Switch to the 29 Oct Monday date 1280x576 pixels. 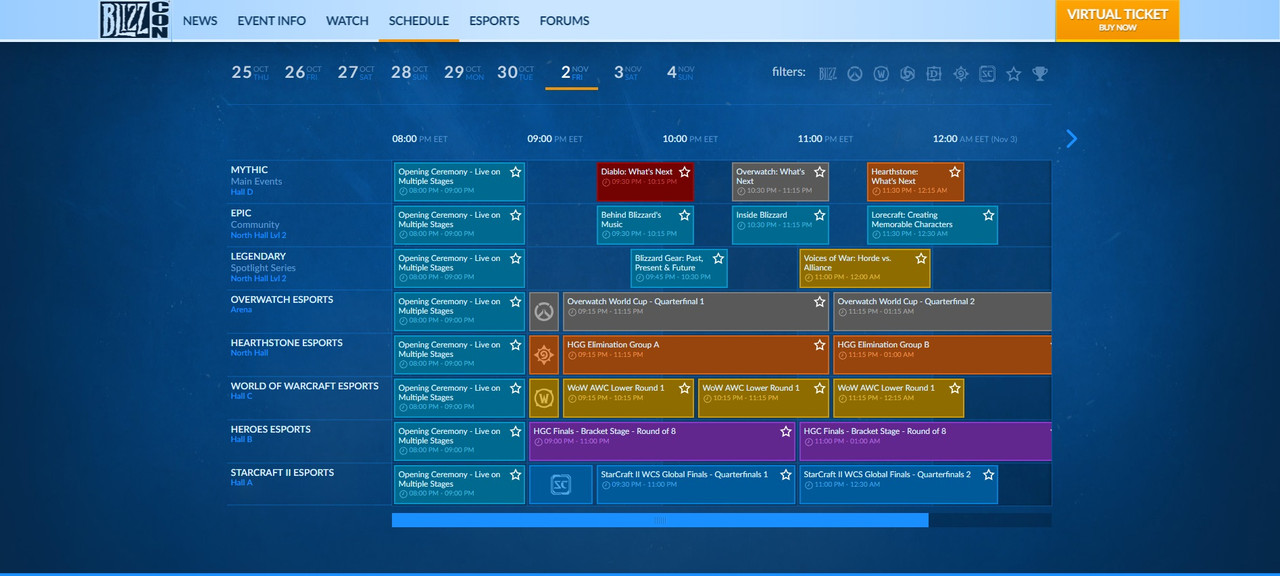(463, 72)
